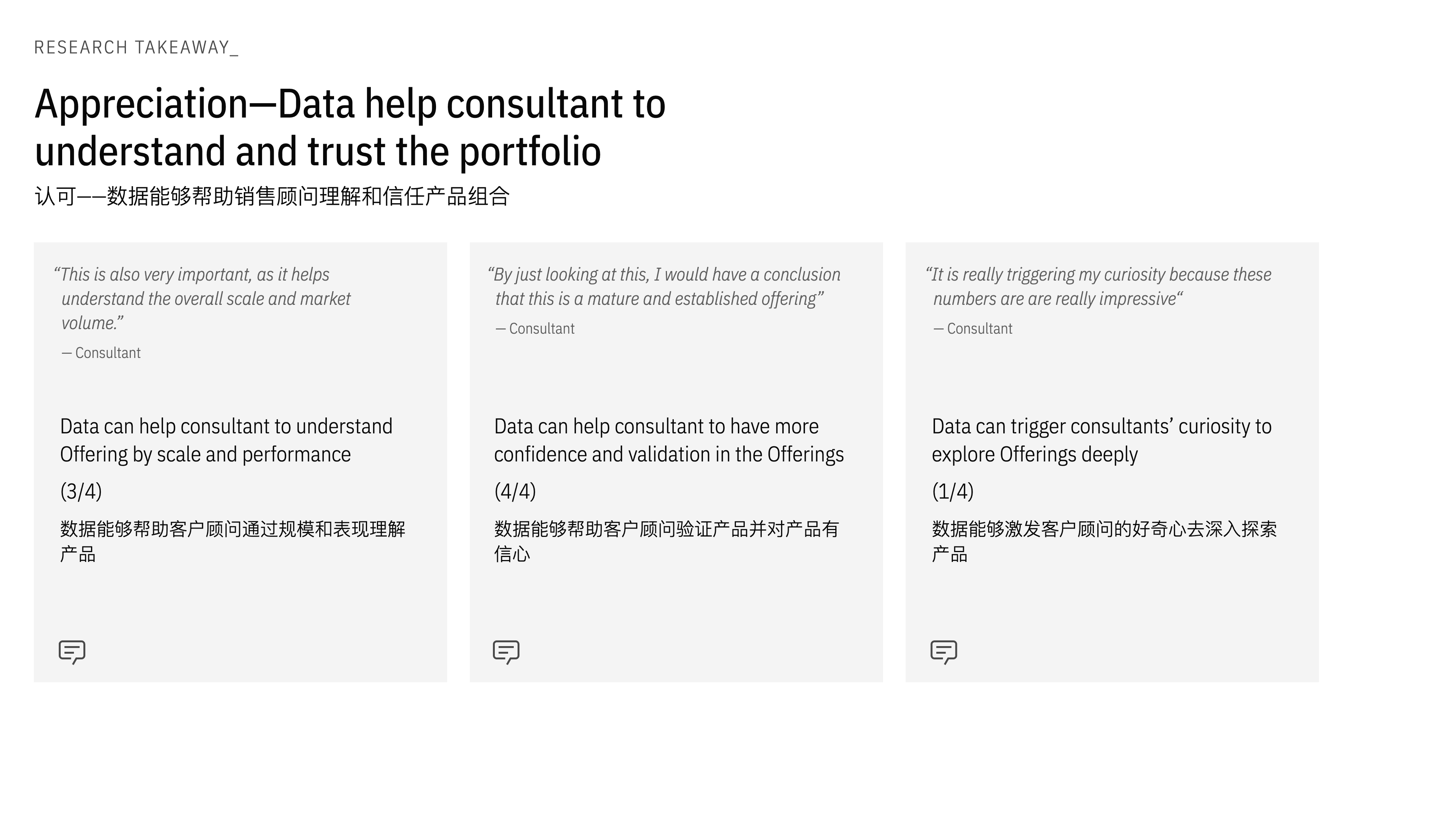1456x819 pixels.
Task: Click the title starting 'Appreciation—Data help consultant'
Action: coord(350,127)
